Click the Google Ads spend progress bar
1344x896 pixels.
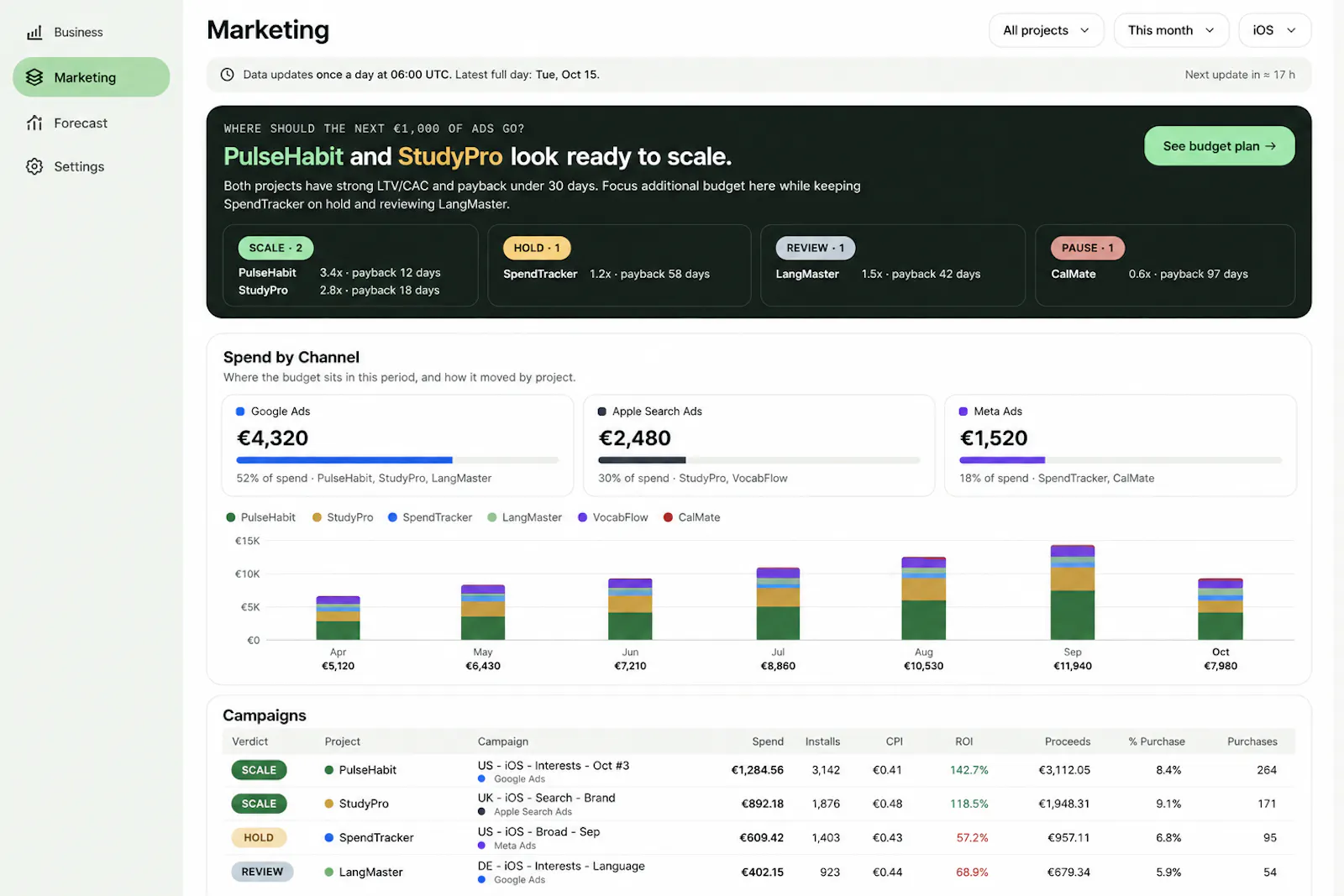[397, 460]
